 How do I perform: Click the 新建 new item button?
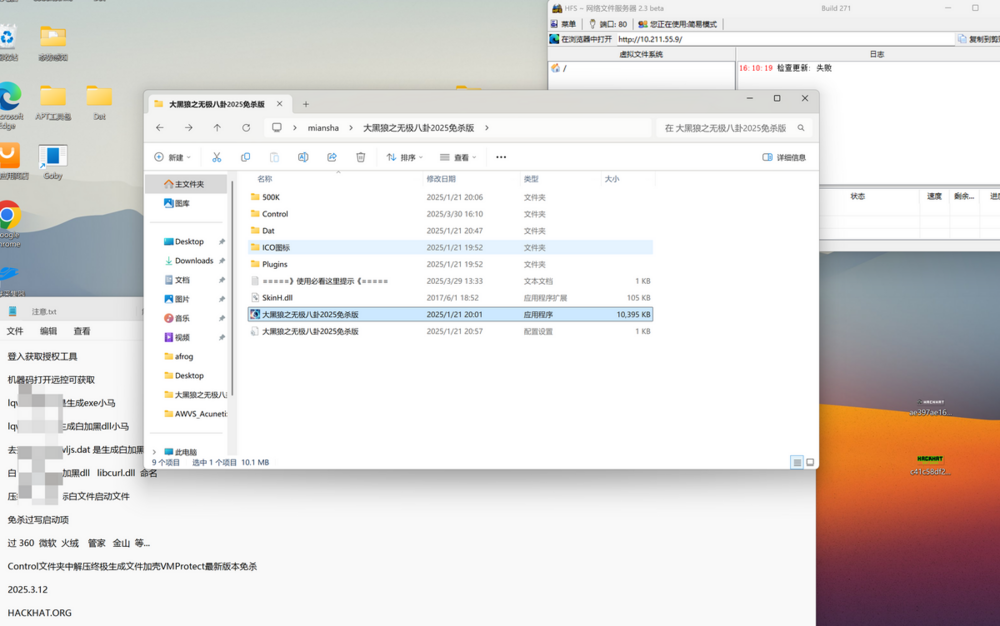tap(171, 157)
